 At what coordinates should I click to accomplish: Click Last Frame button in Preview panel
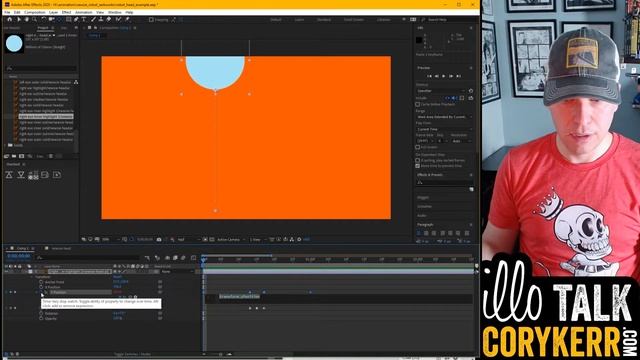click(x=458, y=76)
